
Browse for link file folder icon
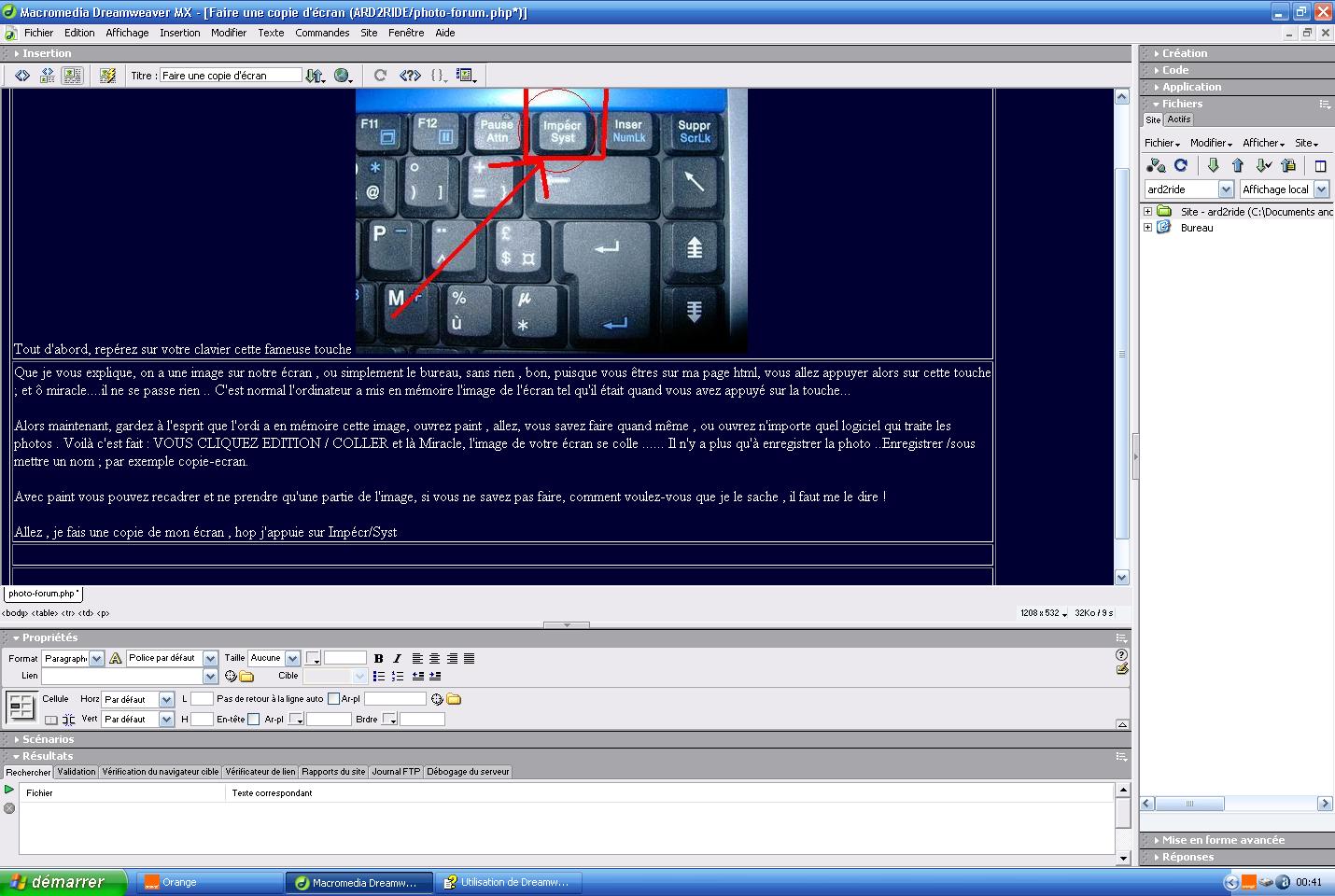[246, 676]
